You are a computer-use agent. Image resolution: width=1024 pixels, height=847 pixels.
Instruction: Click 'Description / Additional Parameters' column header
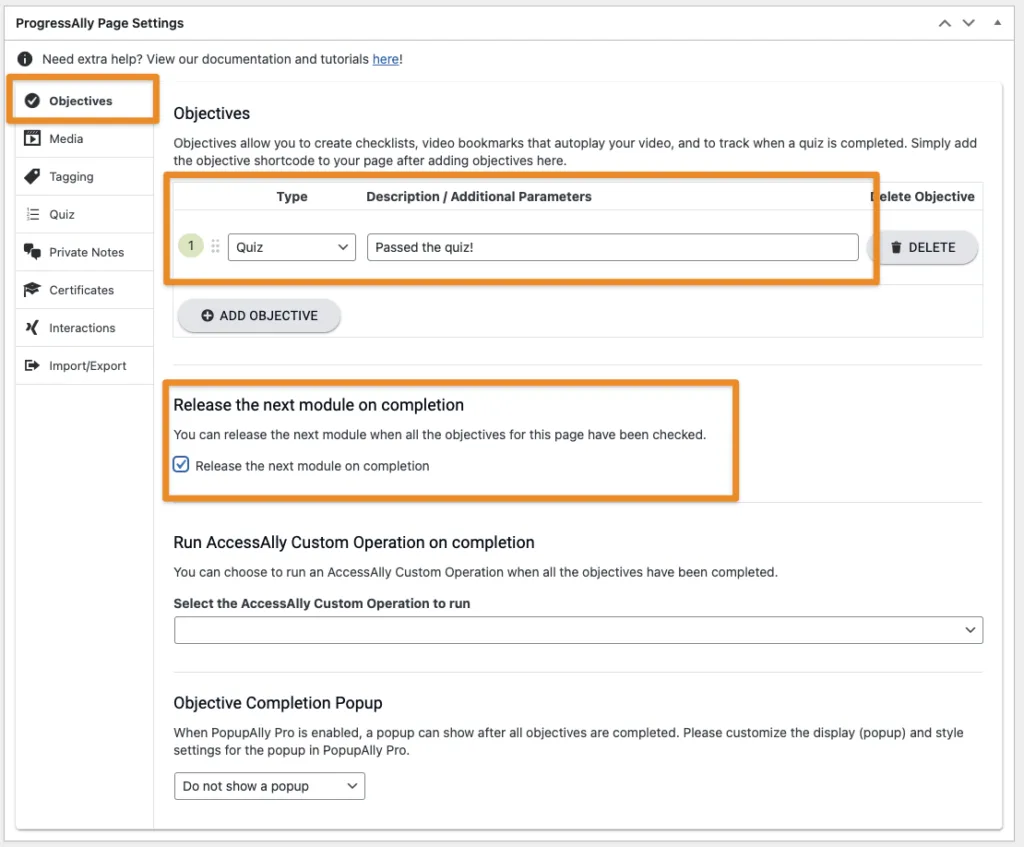(x=478, y=197)
